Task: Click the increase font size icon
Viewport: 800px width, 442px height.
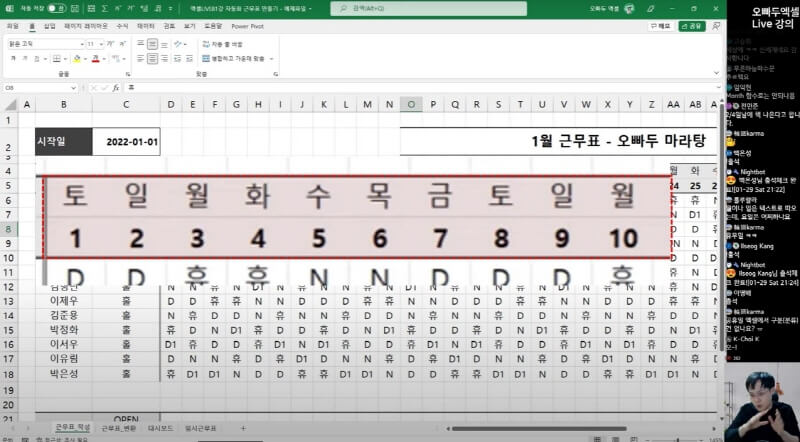Action: [110, 44]
